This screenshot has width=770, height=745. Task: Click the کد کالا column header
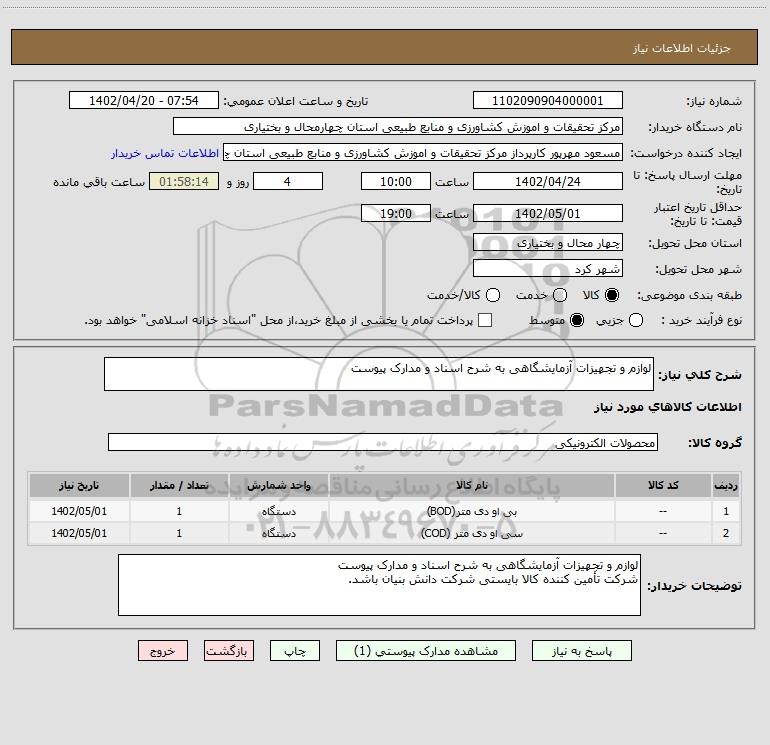coord(663,485)
